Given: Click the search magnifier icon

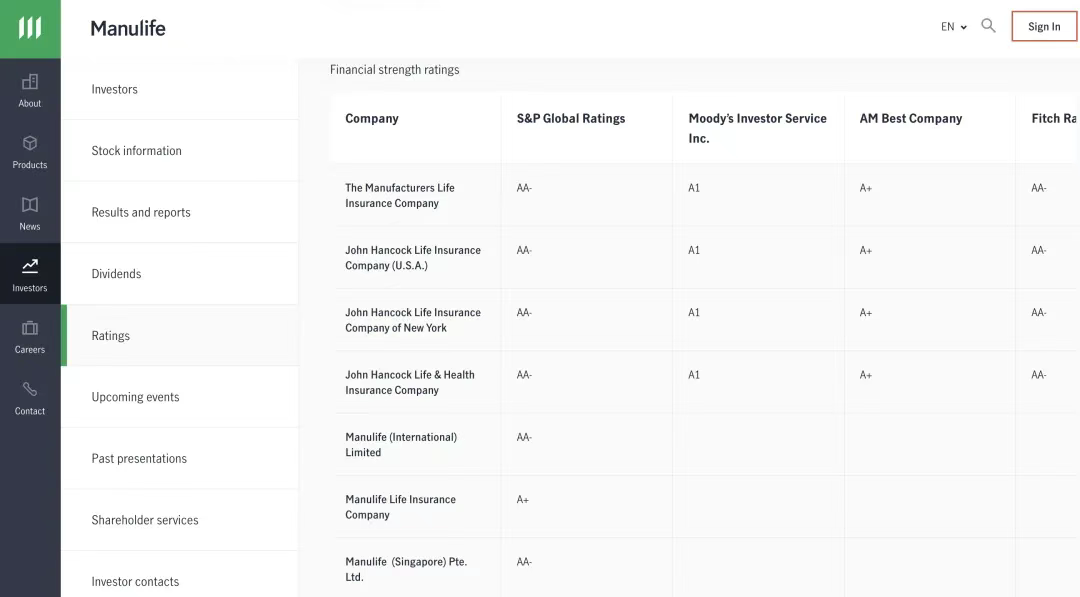Looking at the screenshot, I should [988, 26].
